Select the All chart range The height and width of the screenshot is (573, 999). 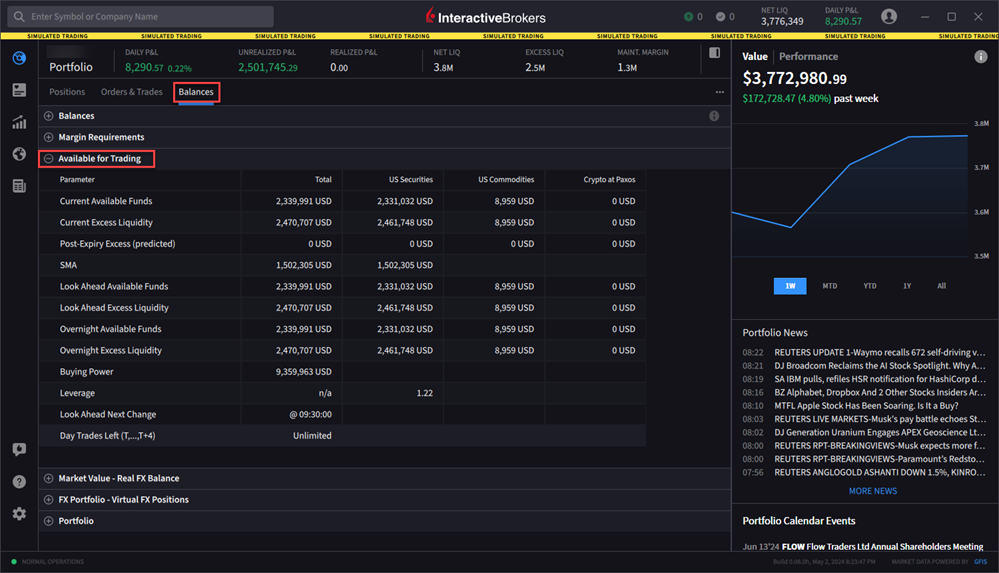coord(942,286)
